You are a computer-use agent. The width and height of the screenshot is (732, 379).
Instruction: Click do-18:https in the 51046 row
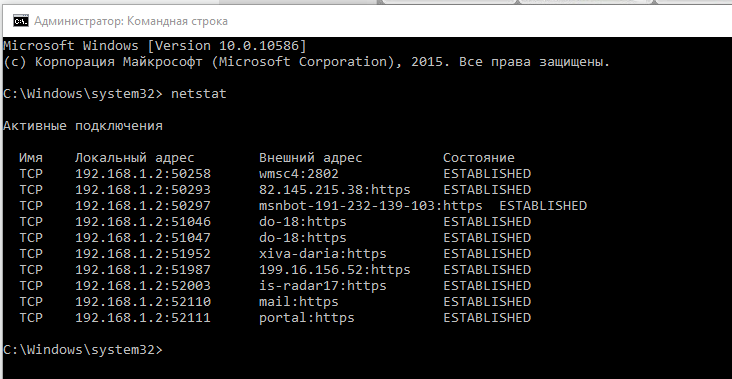point(303,221)
